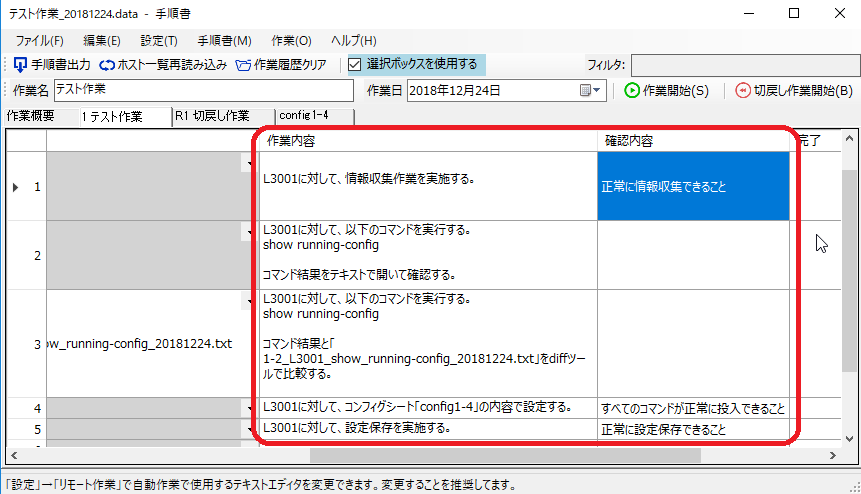861x494 pixels.
Task: Click the 作業履歴クリア folder icon
Action: coord(244,65)
